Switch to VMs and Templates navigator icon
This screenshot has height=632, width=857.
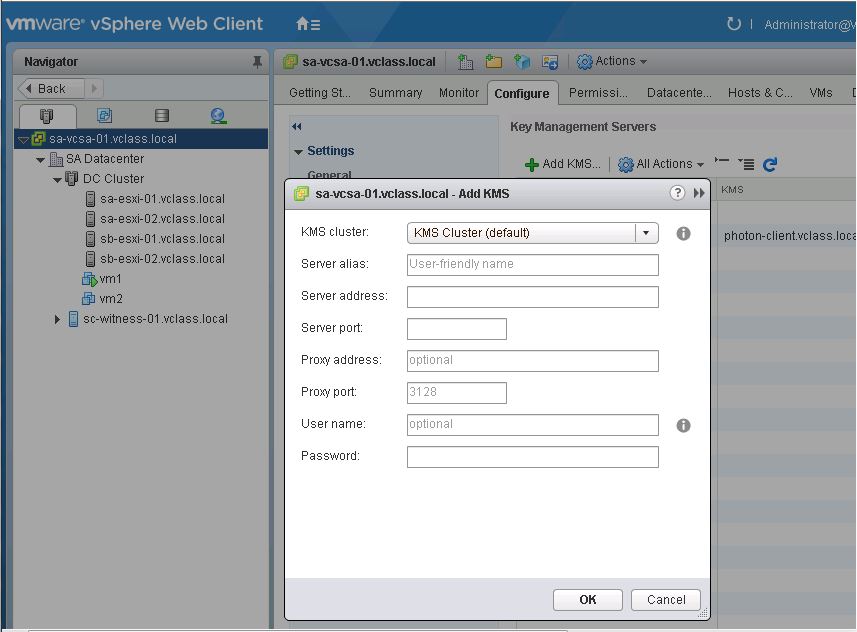click(x=104, y=115)
